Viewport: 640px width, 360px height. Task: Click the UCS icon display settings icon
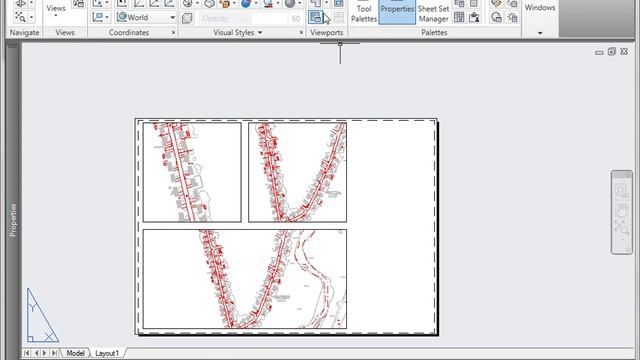point(98,17)
